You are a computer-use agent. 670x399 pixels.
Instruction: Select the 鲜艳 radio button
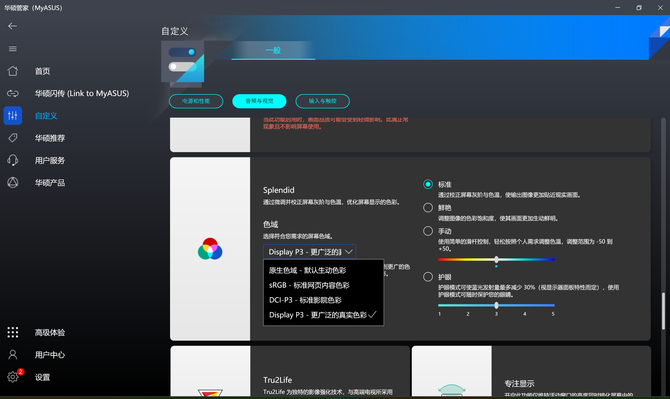click(x=428, y=208)
